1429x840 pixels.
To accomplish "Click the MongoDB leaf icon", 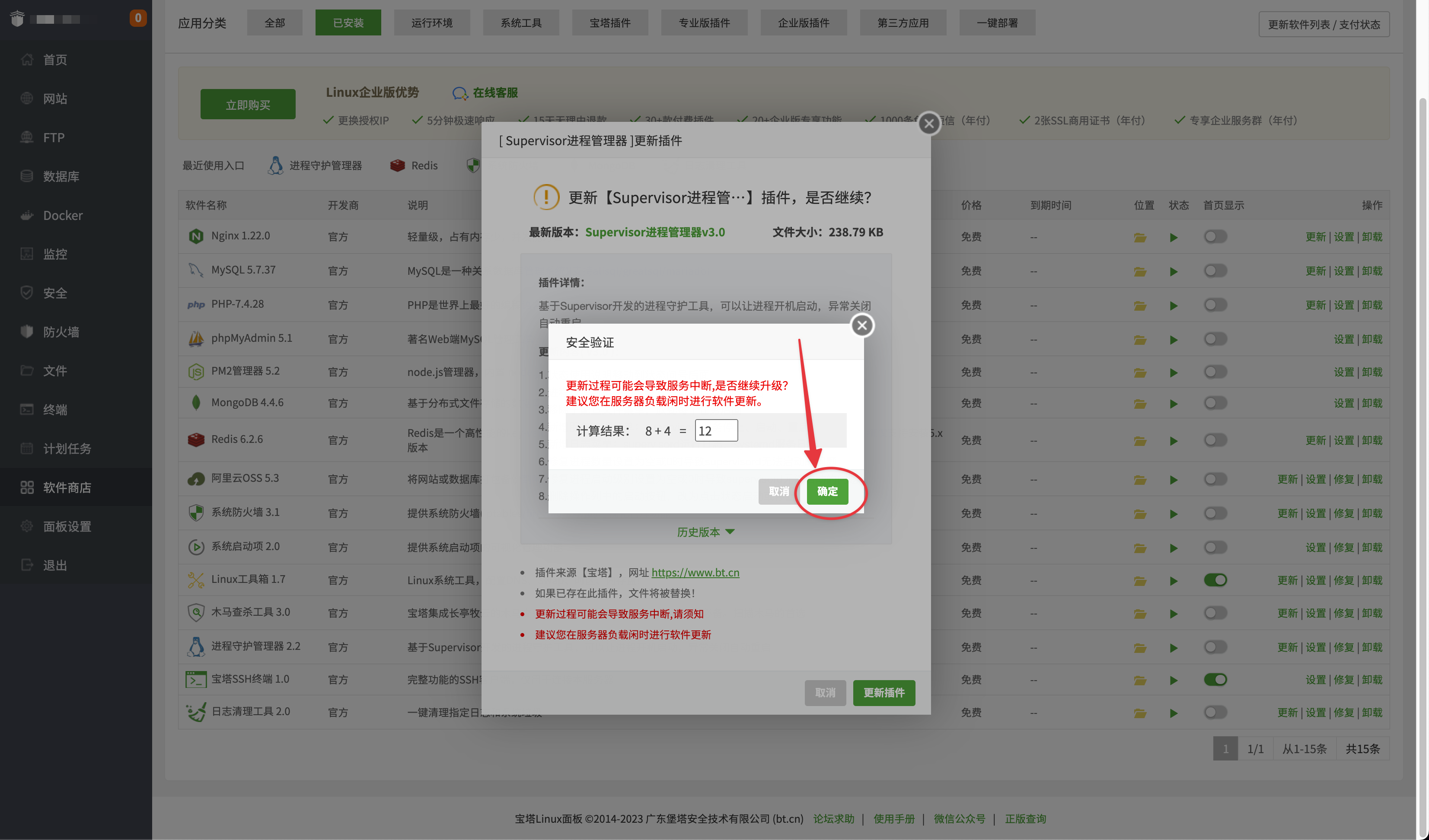I will [x=196, y=402].
